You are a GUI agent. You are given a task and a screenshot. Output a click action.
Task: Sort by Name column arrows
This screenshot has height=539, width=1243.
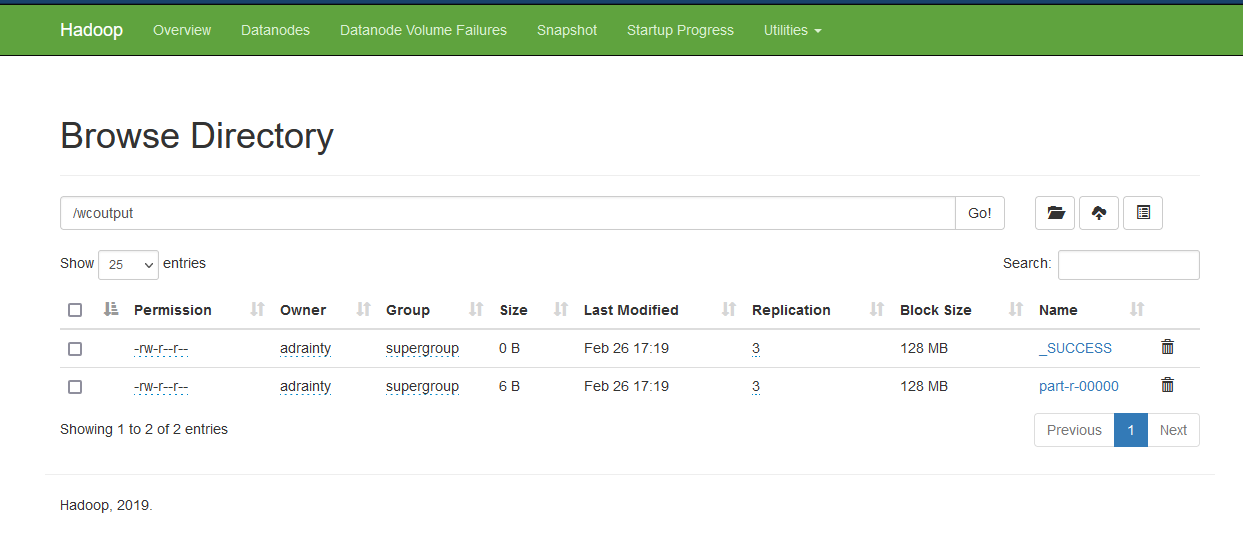tap(1137, 310)
